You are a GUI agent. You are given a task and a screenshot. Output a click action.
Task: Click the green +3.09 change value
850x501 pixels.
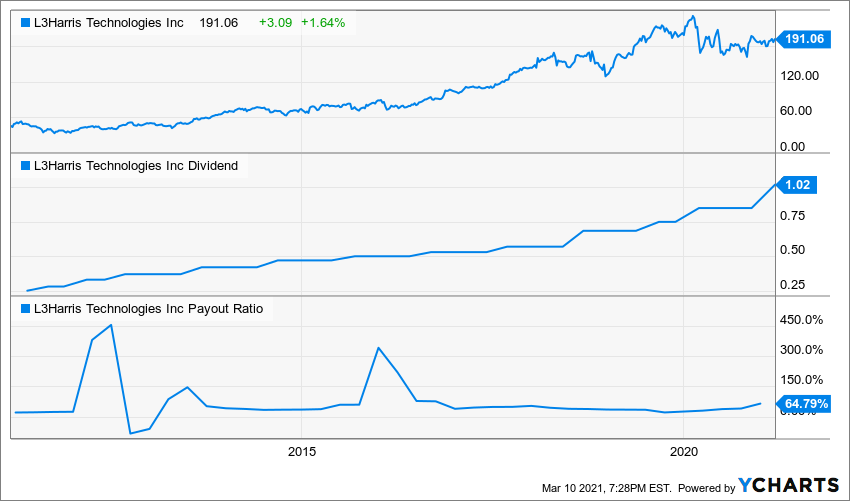pos(275,23)
